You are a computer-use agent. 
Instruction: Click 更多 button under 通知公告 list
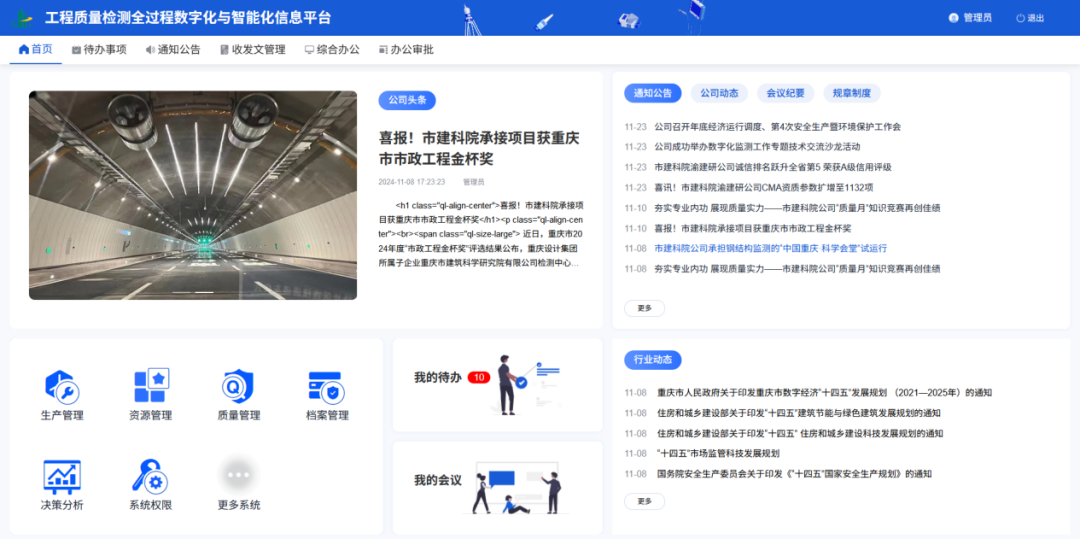644,308
